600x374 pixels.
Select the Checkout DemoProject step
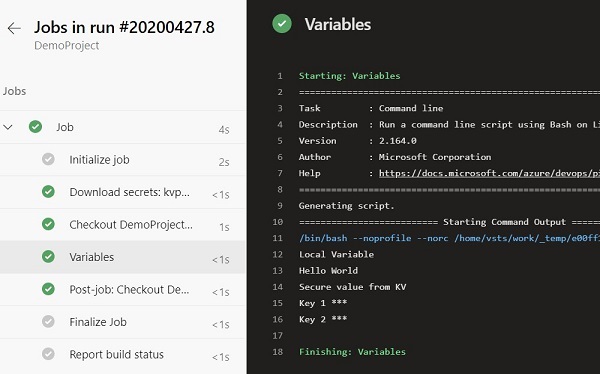point(122,225)
